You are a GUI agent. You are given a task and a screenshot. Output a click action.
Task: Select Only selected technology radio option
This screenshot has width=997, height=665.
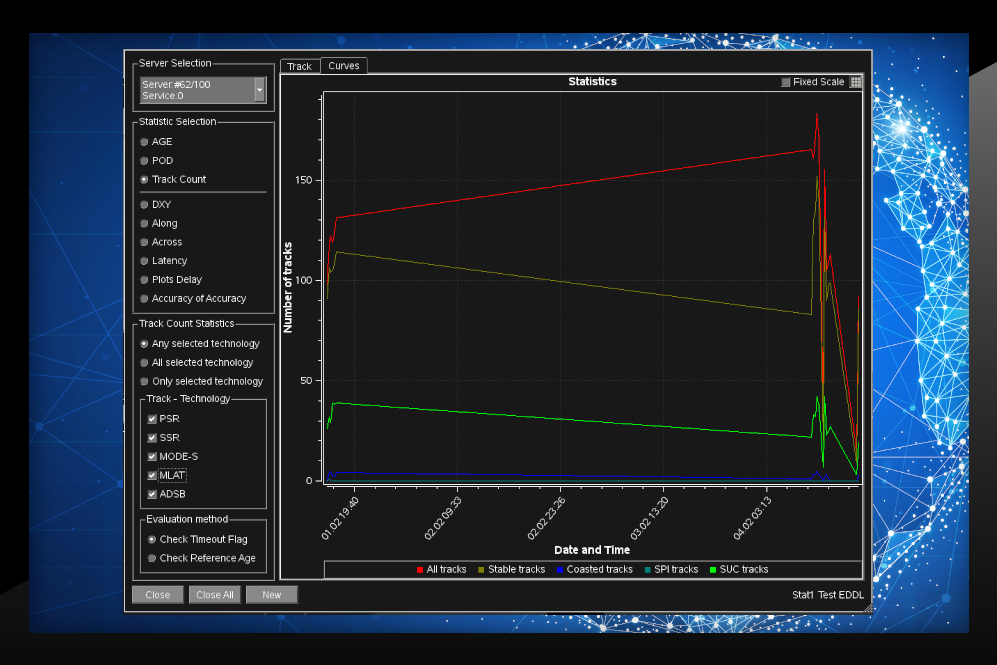point(144,381)
